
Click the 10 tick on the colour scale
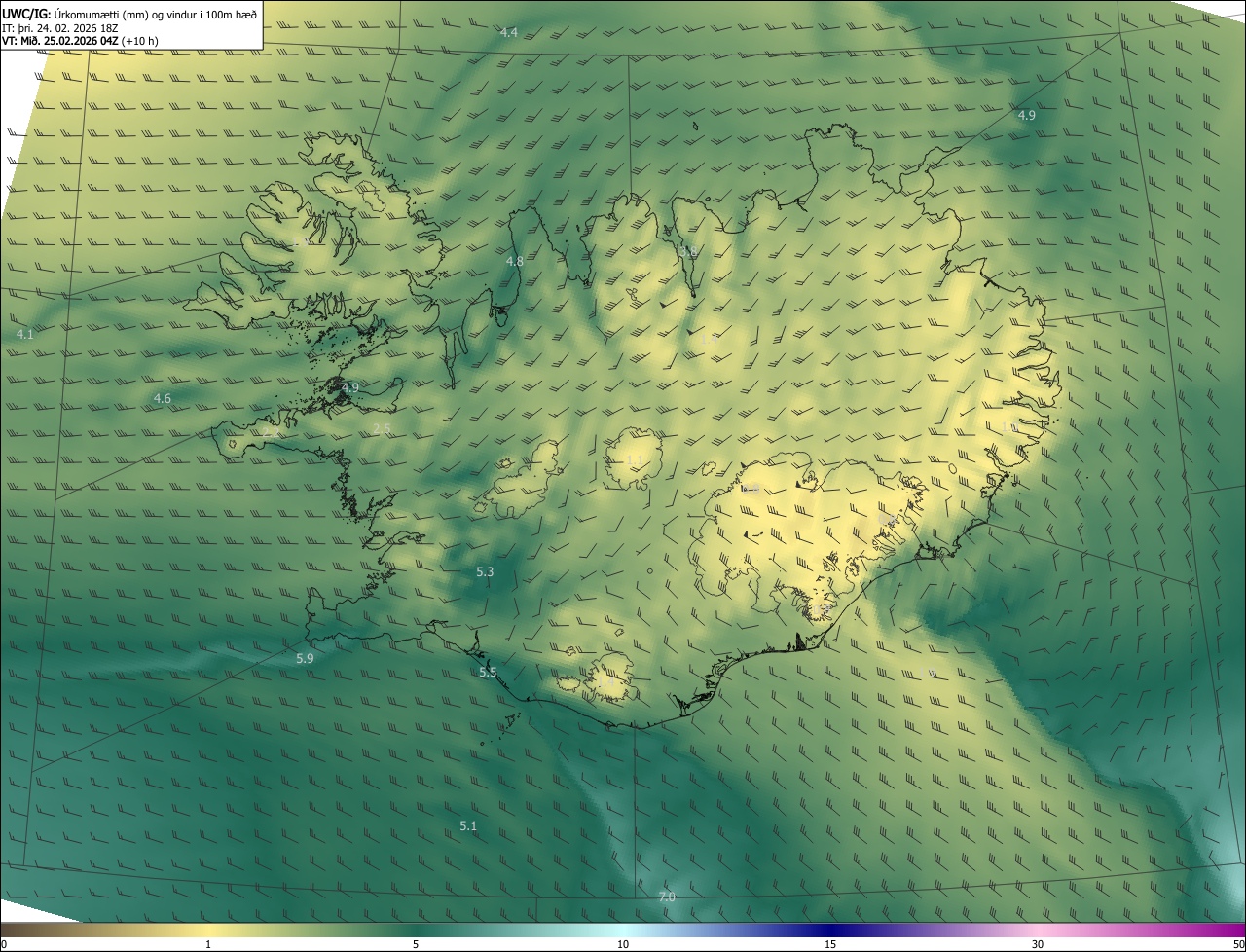click(623, 945)
